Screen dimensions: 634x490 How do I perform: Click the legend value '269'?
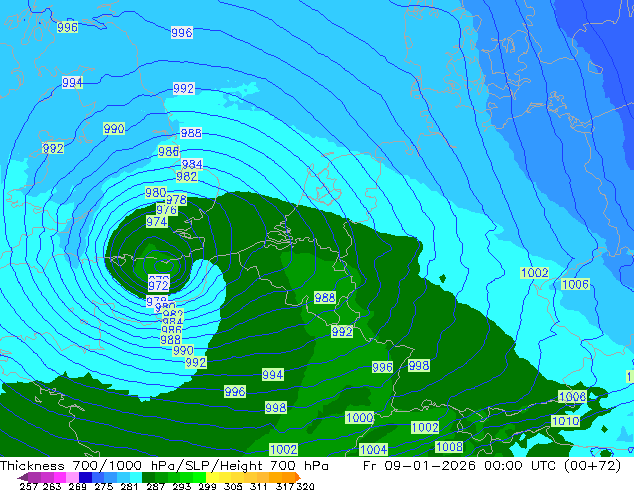[77, 486]
